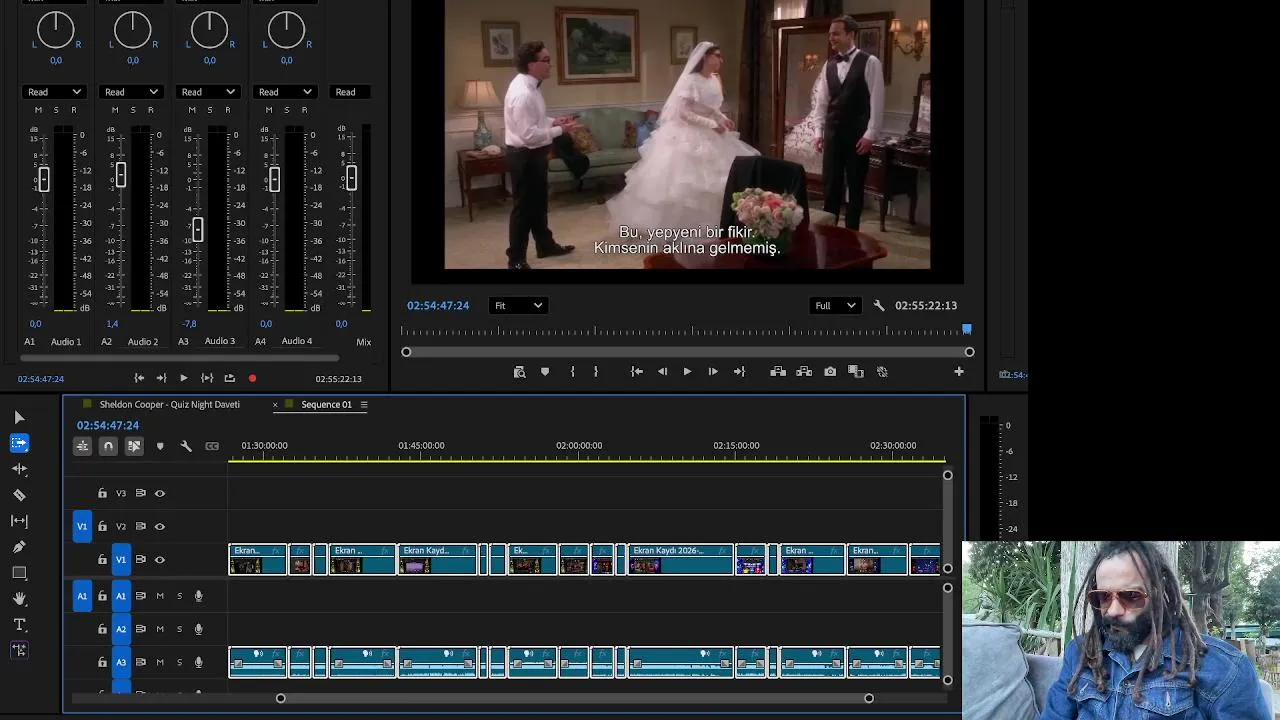Screen dimensions: 1280x720
Task: Close the Sequence 01 tab
Action: [275, 405]
